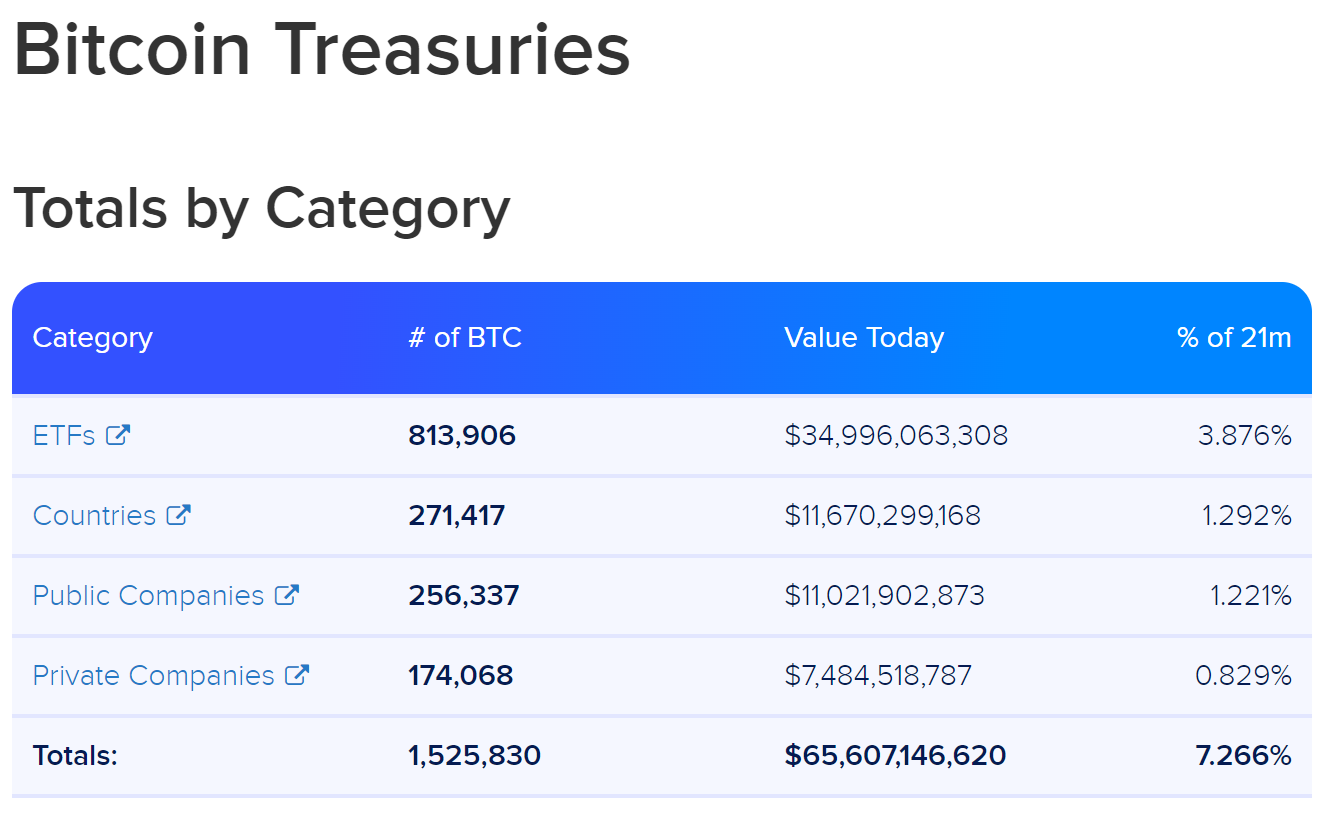Sort the table by the Category header
This screenshot has width=1327, height=815.
[x=92, y=337]
